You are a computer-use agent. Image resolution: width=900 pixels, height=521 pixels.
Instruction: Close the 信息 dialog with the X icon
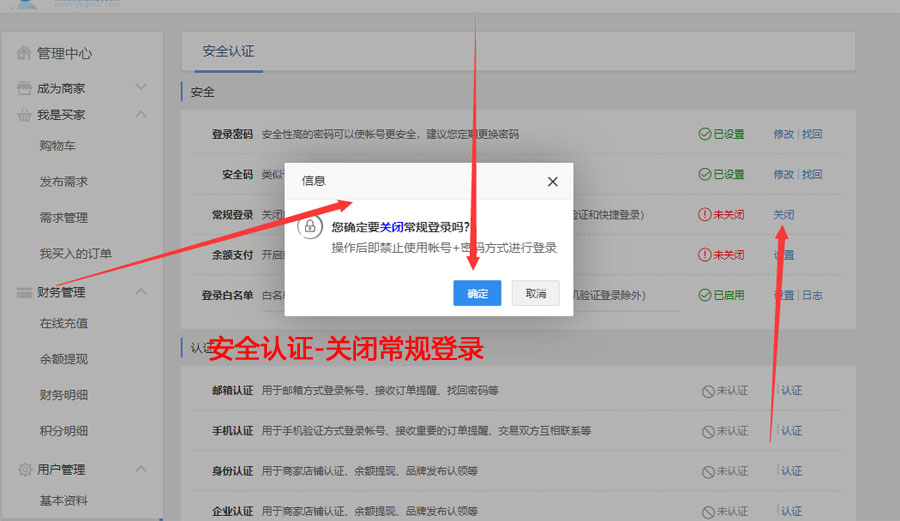coord(552,181)
